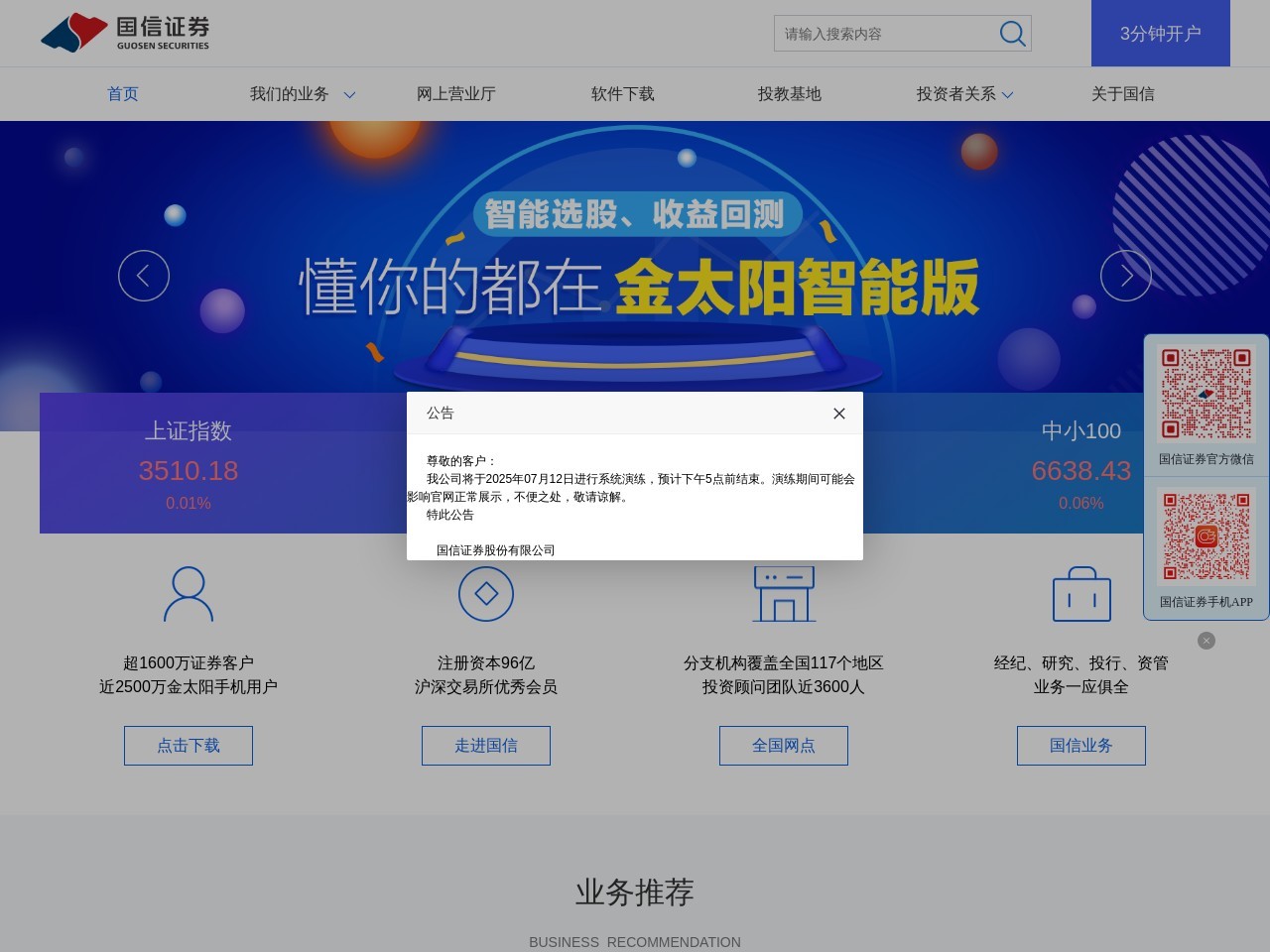Click the 走进国信 button
The image size is (1270, 952).
(486, 746)
